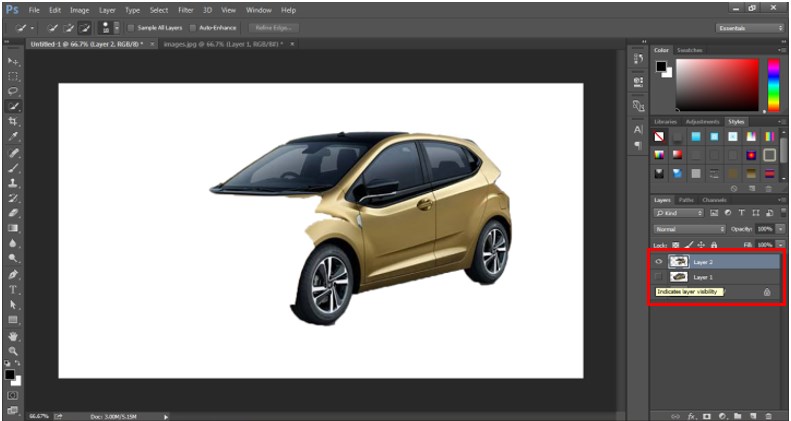Select the Horizontal Type tool
Viewport: 791px width, 421px height.
[x=13, y=289]
